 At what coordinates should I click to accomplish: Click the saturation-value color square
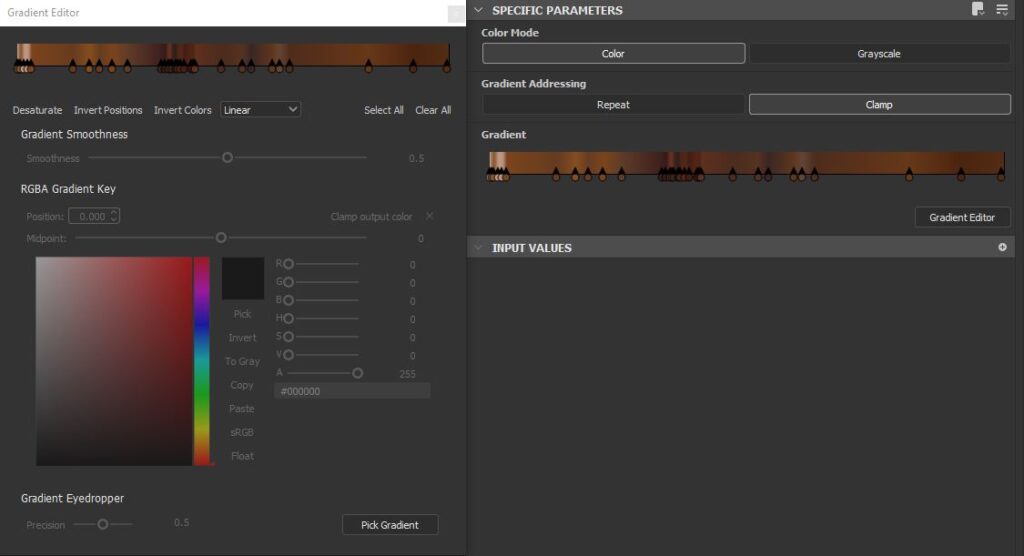point(114,361)
